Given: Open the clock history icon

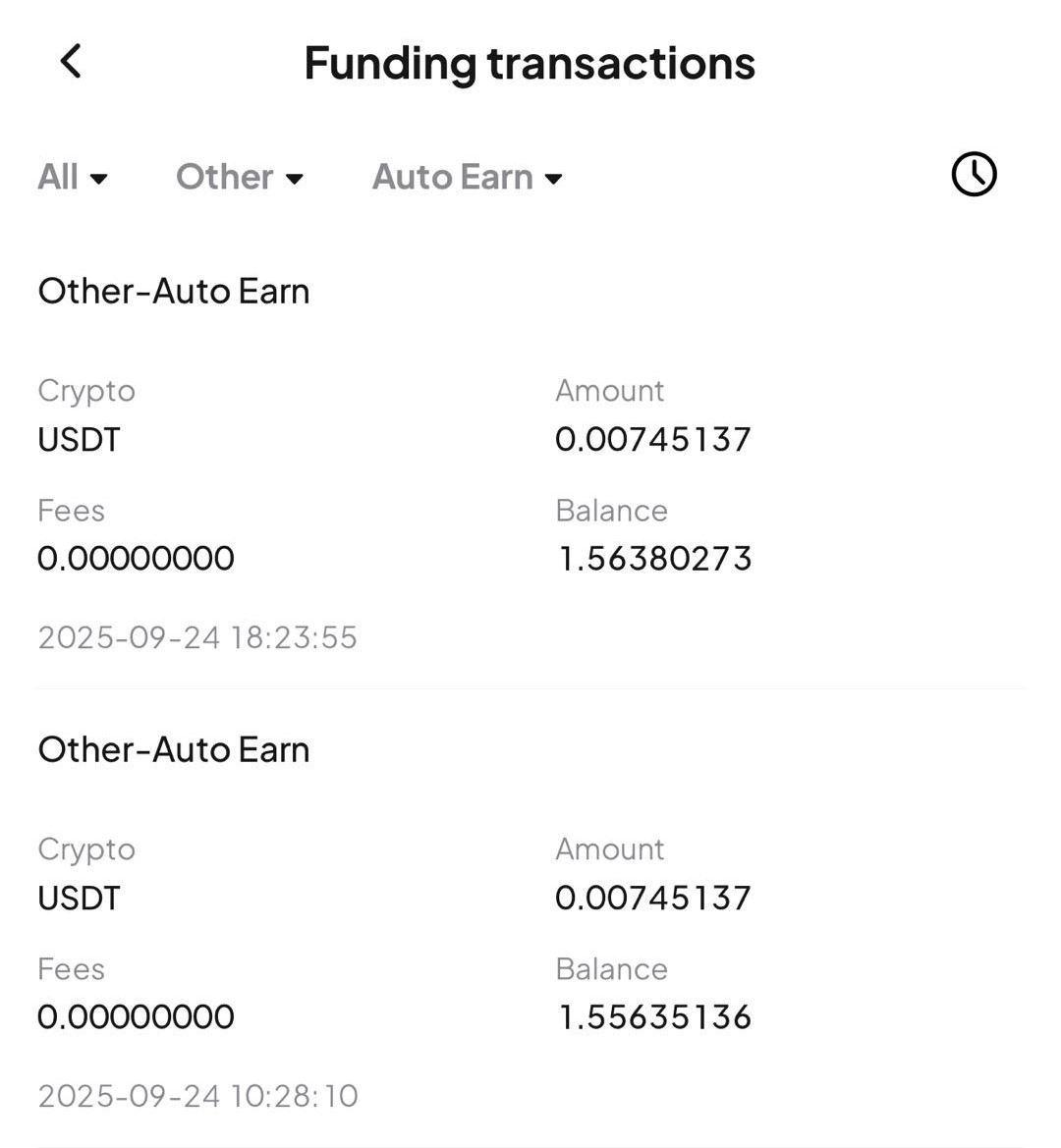Looking at the screenshot, I should pyautogui.click(x=974, y=175).
